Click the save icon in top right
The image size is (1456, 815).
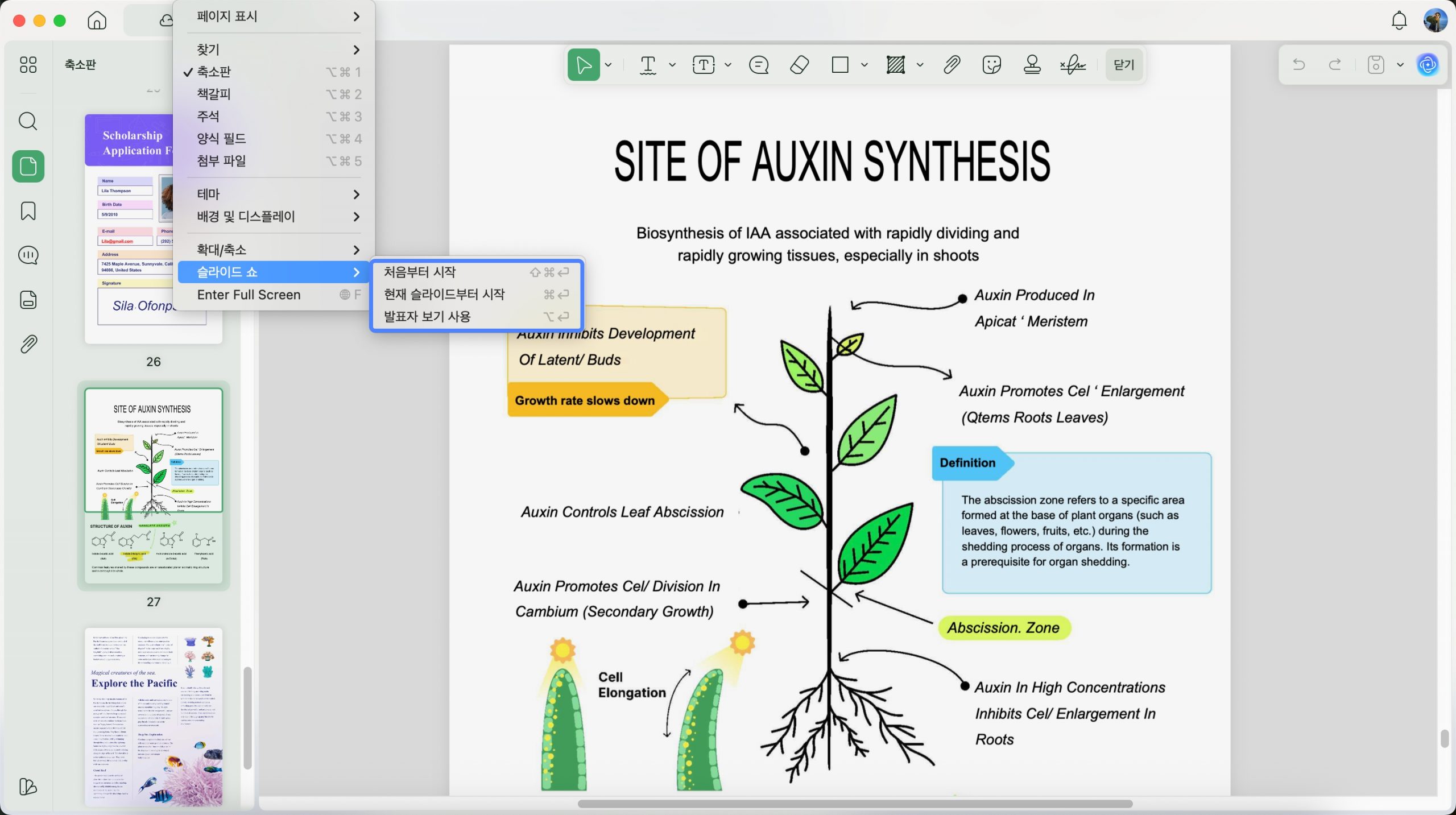1376,64
